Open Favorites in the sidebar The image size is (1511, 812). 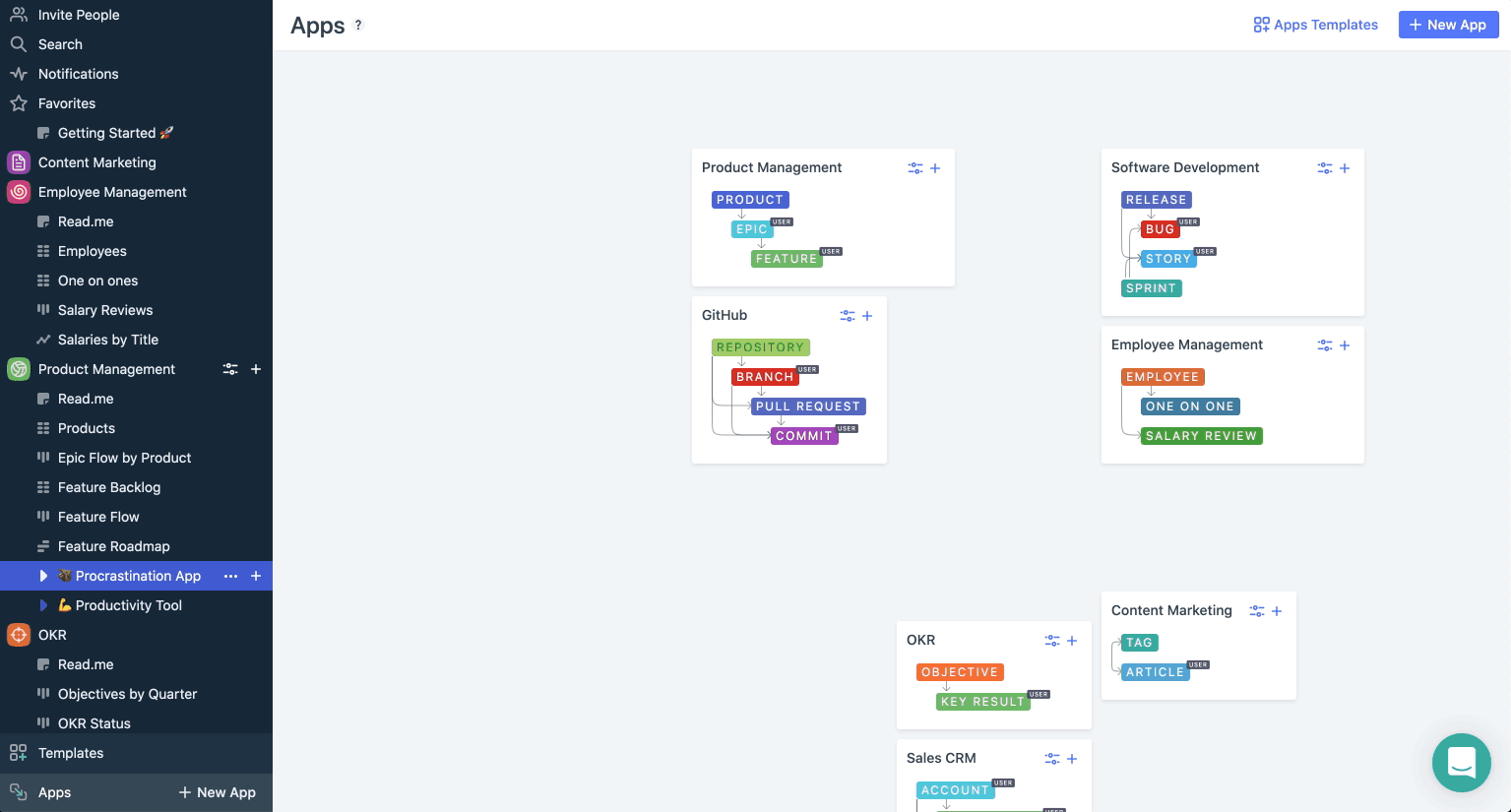click(x=67, y=103)
